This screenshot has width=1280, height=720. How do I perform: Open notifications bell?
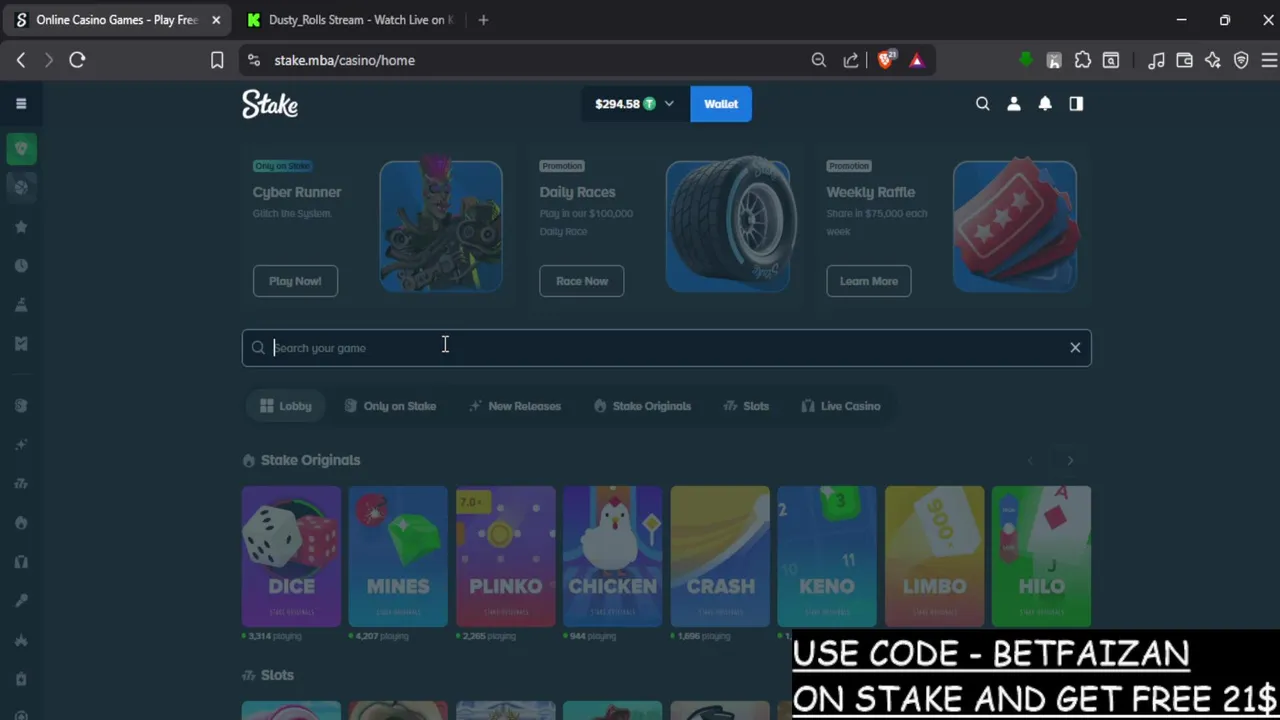tap(1045, 104)
